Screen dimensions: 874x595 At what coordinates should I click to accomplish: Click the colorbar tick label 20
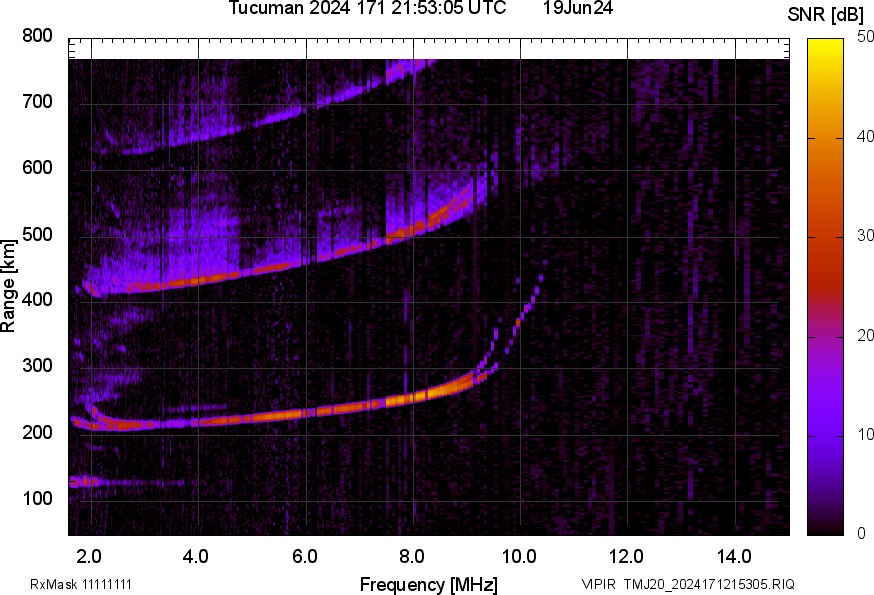(x=865, y=335)
